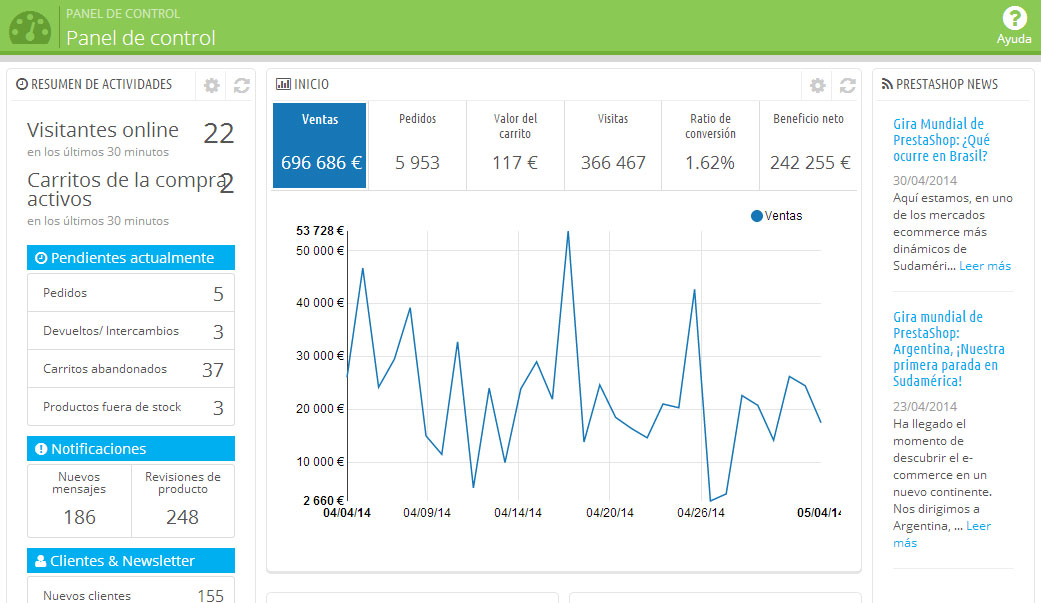
Task: Click the Panel de control page title
Action: click(x=141, y=38)
